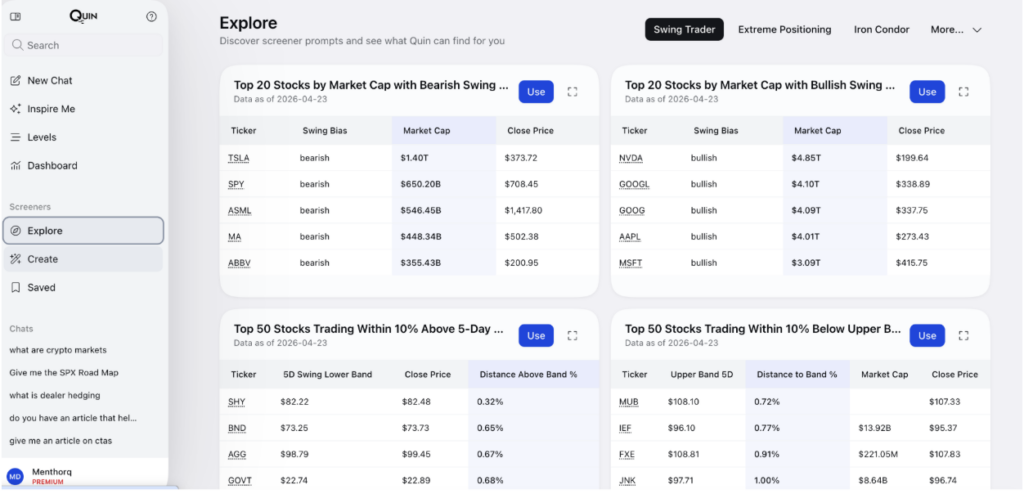Click 'Distance to Band %' column header
This screenshot has height=494, width=1024.
click(797, 374)
